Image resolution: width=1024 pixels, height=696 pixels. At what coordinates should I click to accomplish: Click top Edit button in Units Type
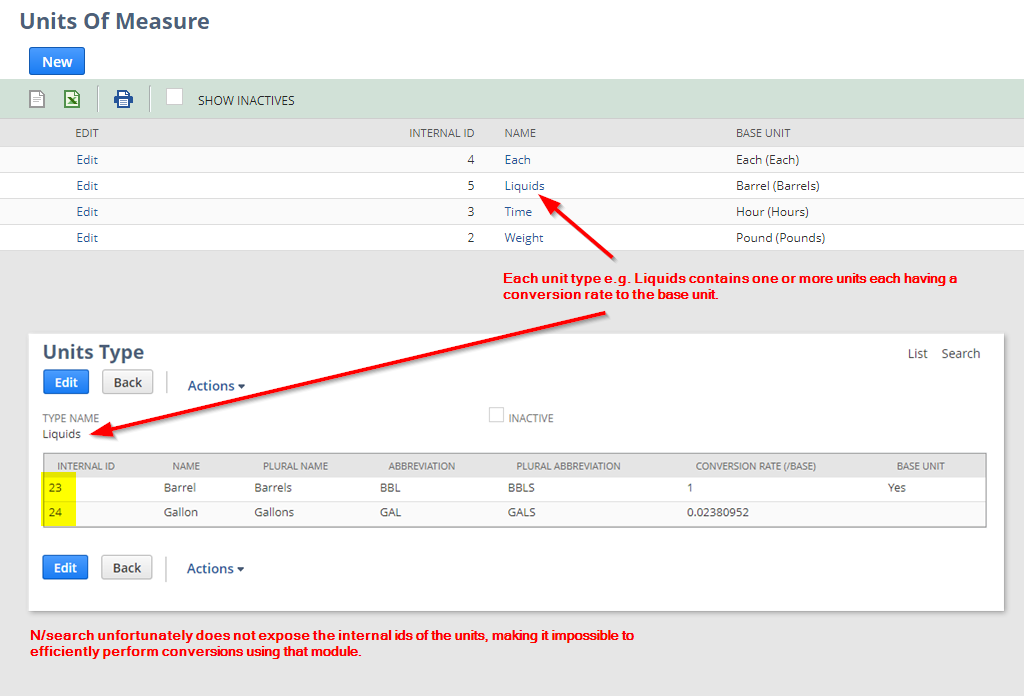tap(66, 382)
